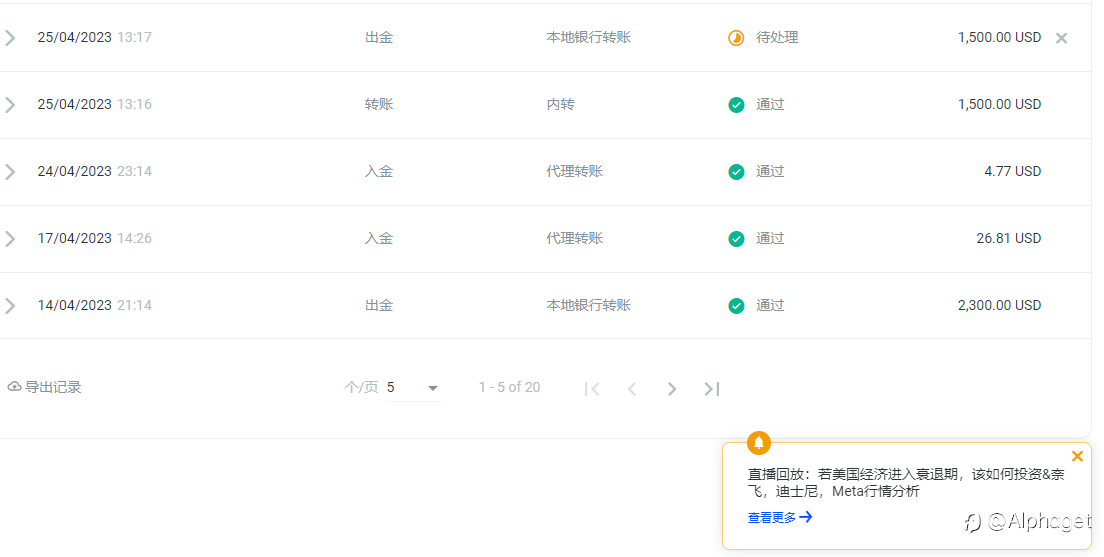Screen dimensions: 1104x557
Task: Open the 查看更多 link
Action: [x=779, y=518]
